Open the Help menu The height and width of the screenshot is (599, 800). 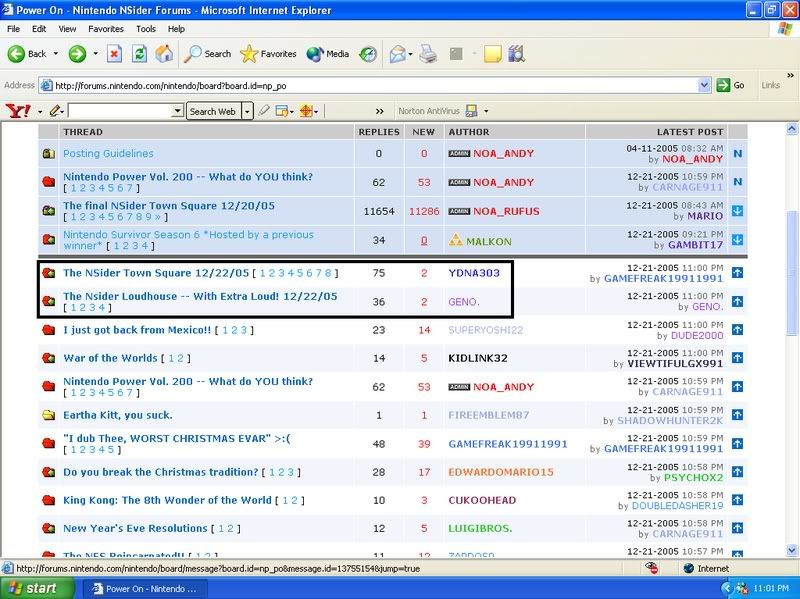(x=176, y=29)
